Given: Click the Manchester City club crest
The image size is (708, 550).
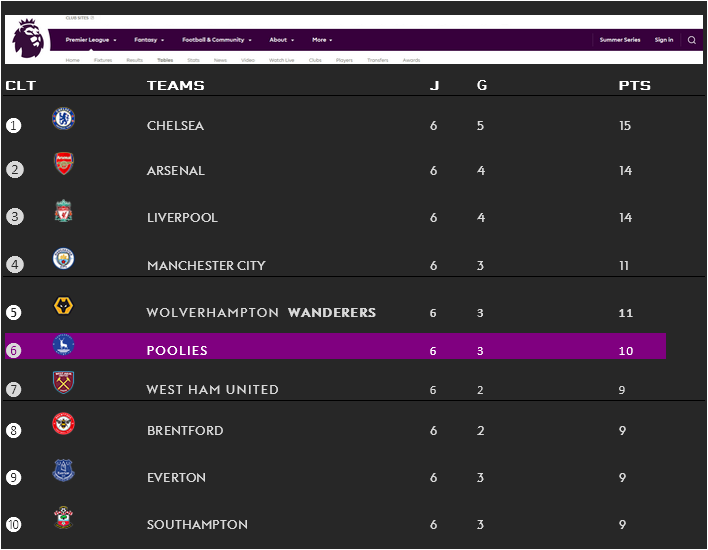Looking at the screenshot, I should [x=63, y=259].
